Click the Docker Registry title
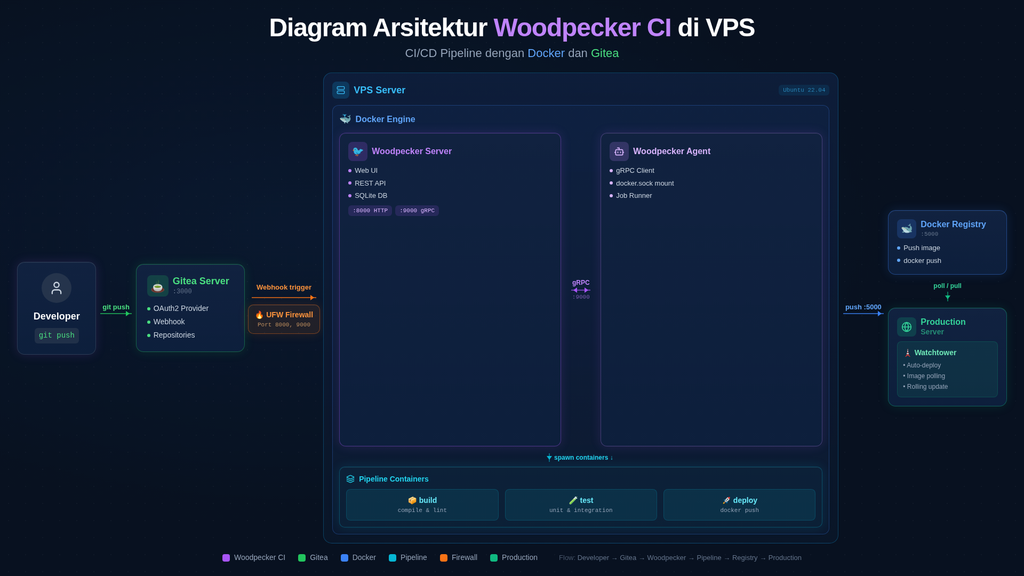Screen dimensions: 1024x576 (x=953, y=224)
